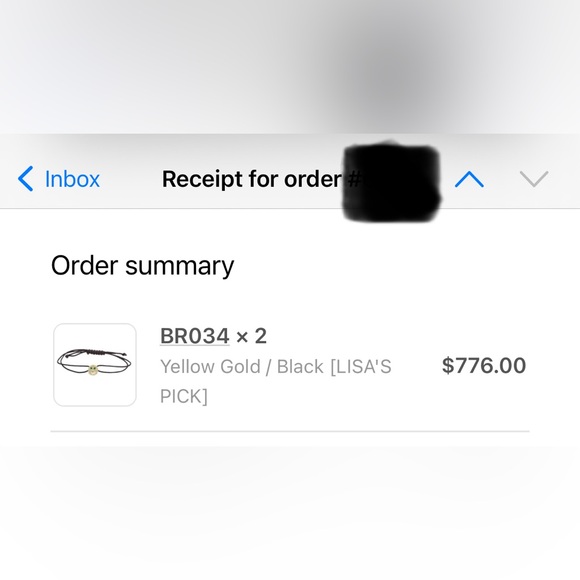Open the BR034 product link
Viewport: 580px width, 580px height.
coord(195,336)
